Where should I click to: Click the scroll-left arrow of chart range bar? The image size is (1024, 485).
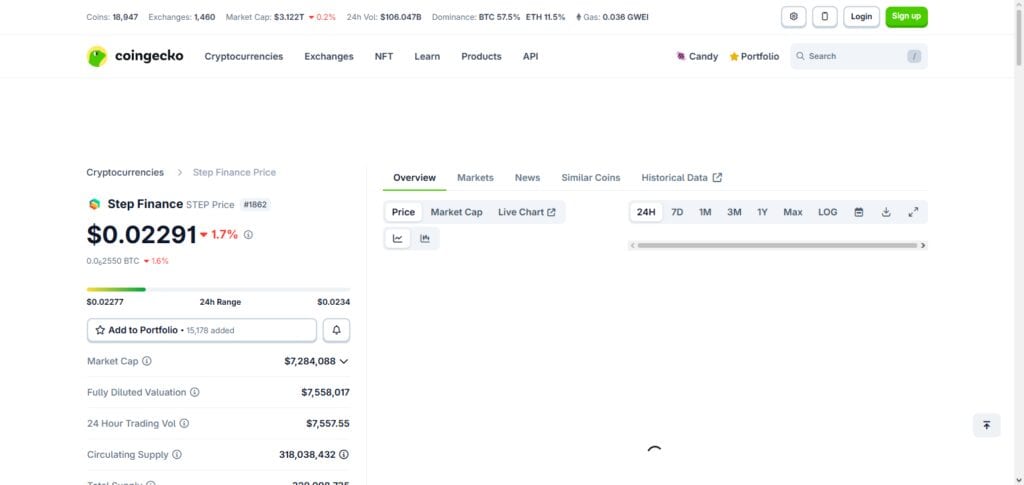pyautogui.click(x=632, y=245)
